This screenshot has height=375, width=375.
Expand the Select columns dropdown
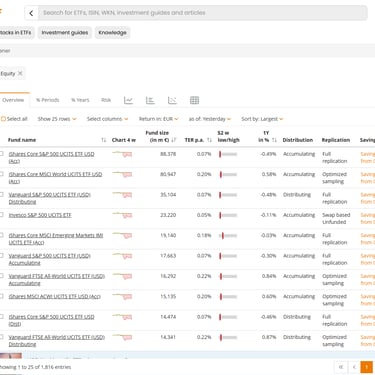pos(107,119)
